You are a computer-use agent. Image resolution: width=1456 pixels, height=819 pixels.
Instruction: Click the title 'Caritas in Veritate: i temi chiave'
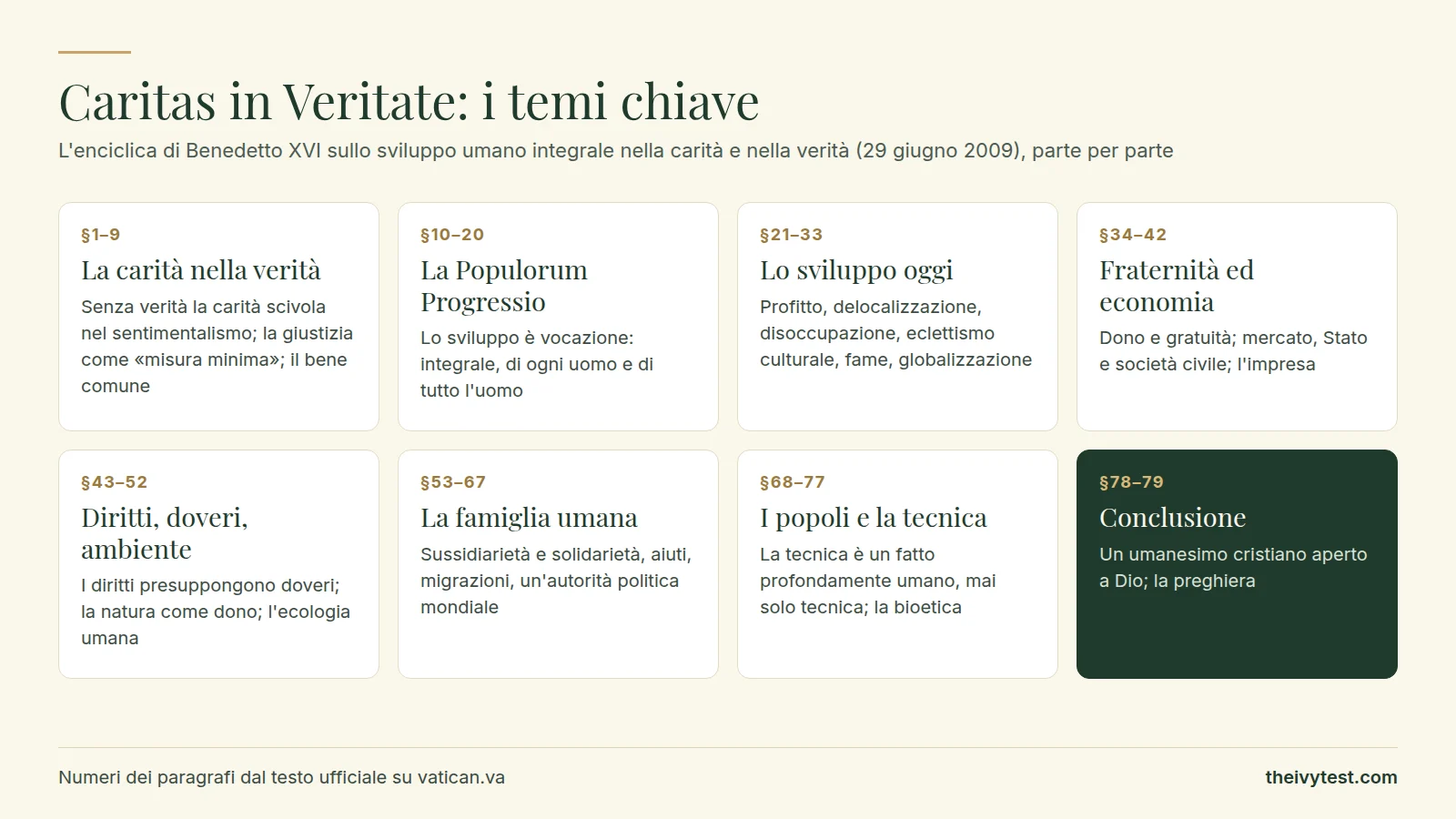409,101
